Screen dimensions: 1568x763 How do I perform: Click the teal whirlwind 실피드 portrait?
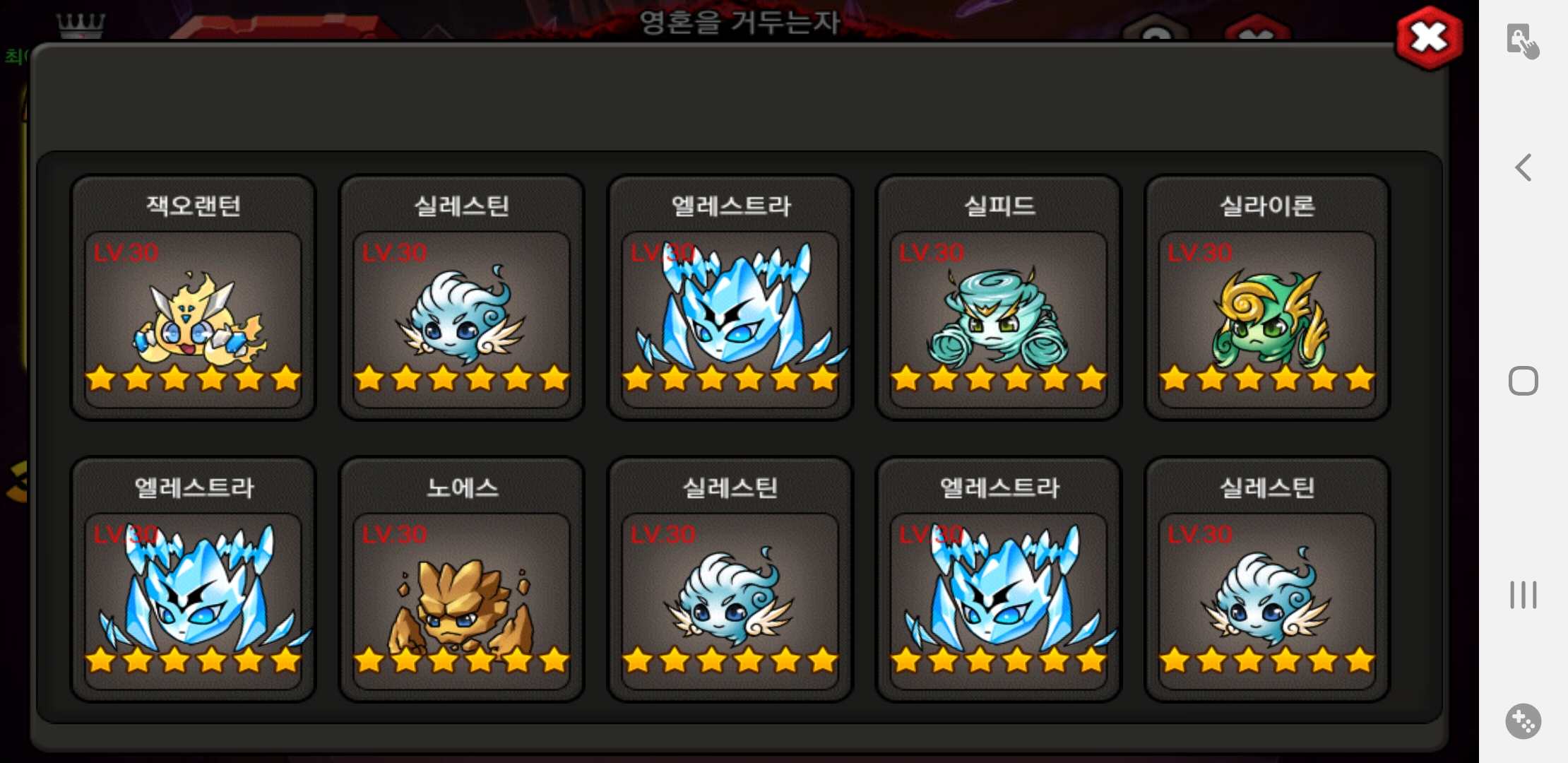point(997,317)
